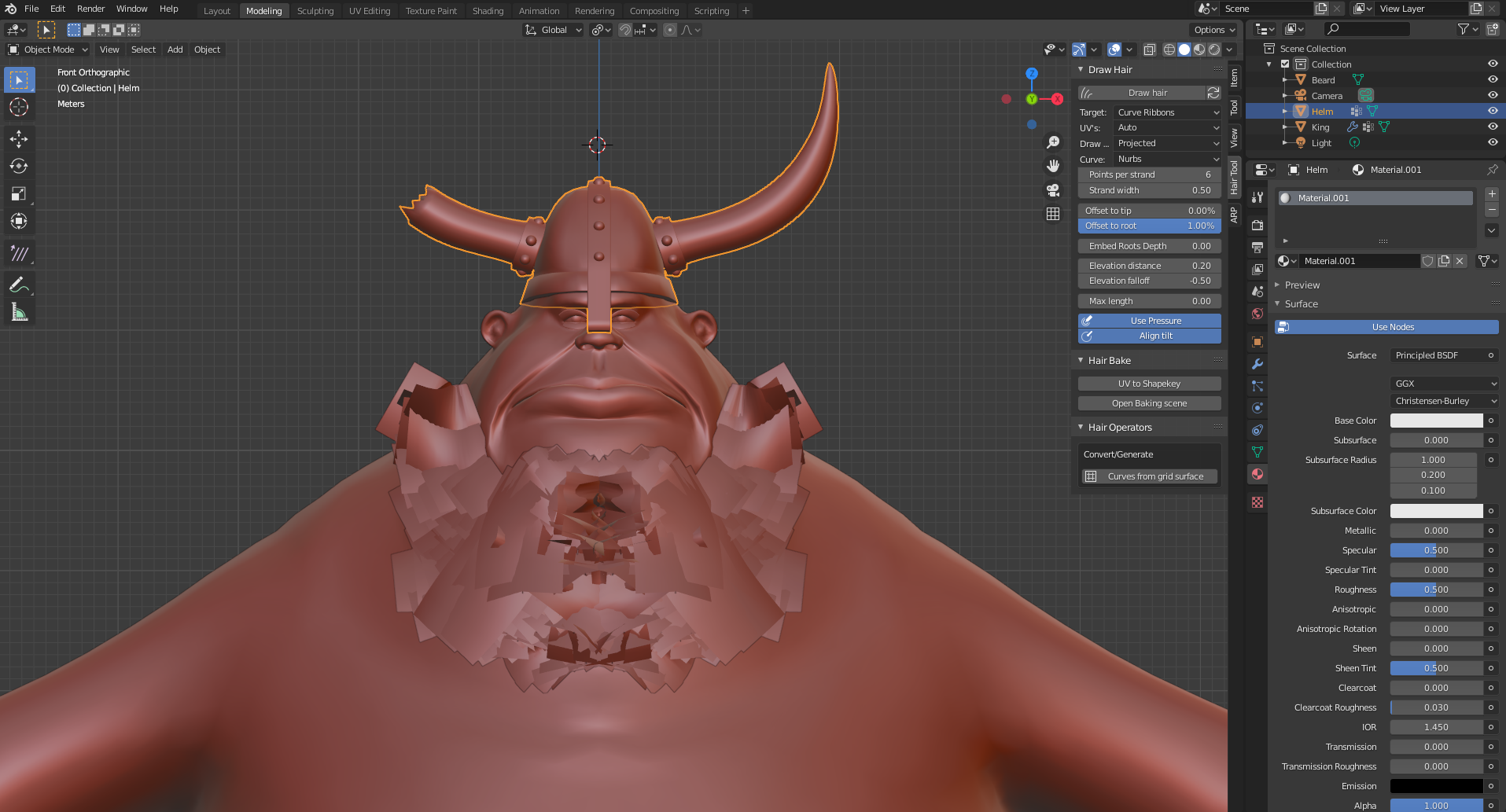The image size is (1506, 812).
Task: Open the Global transform orientation dropdown
Action: coord(554,30)
